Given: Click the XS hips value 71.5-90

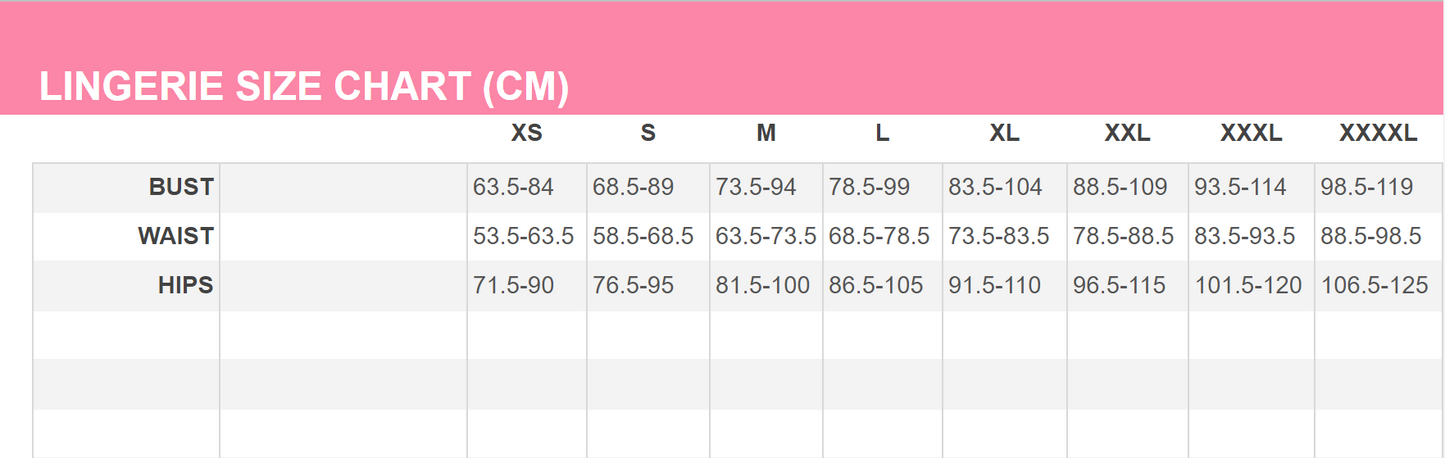Looking at the screenshot, I should pos(513,286).
